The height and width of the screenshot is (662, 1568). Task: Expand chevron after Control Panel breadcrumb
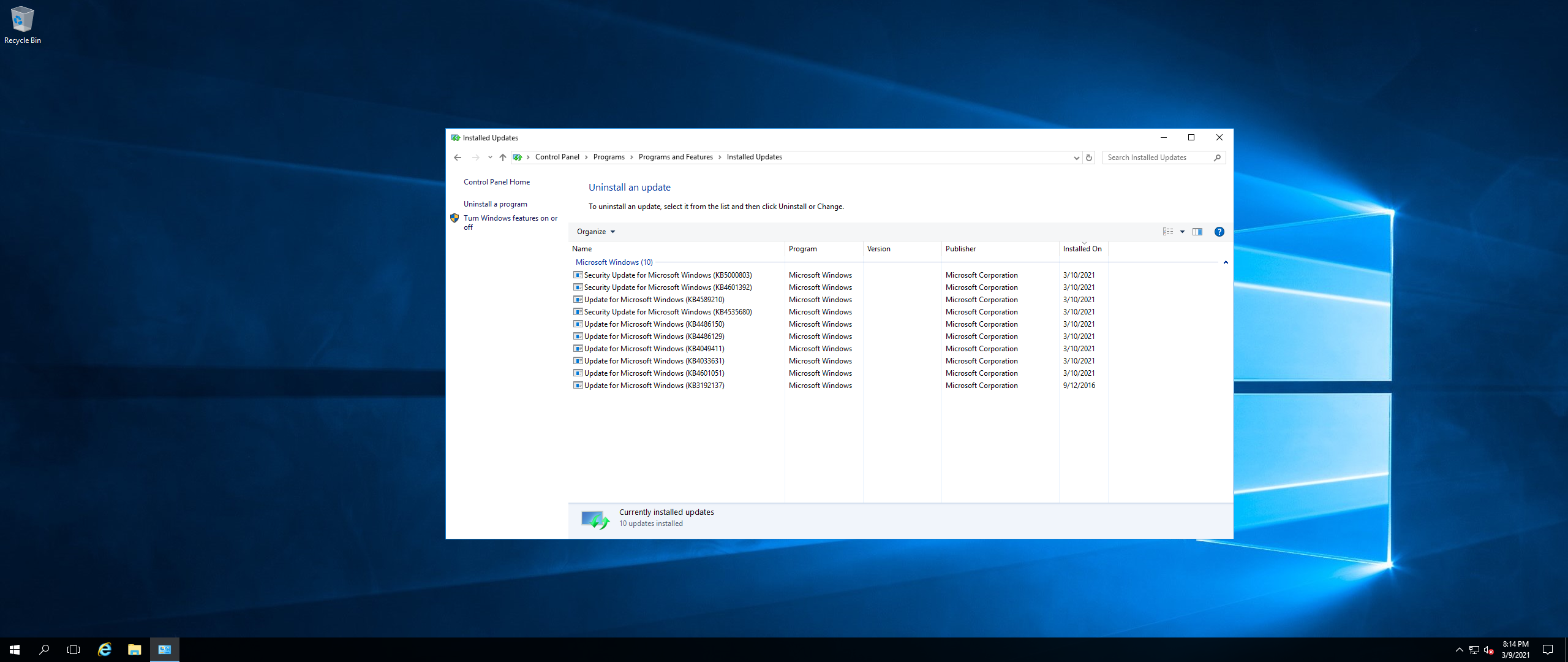(x=586, y=158)
